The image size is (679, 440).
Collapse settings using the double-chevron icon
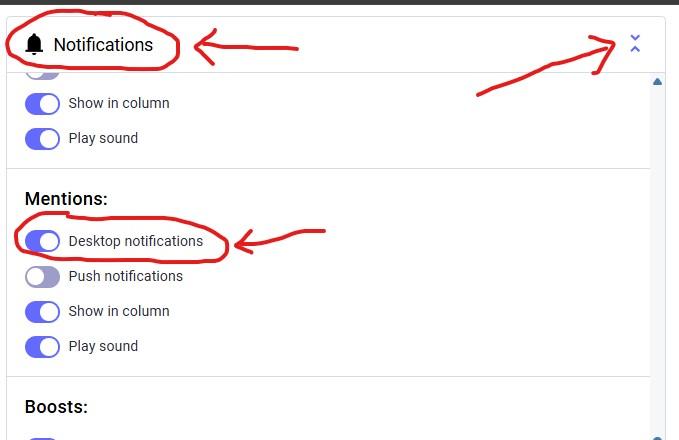635,44
